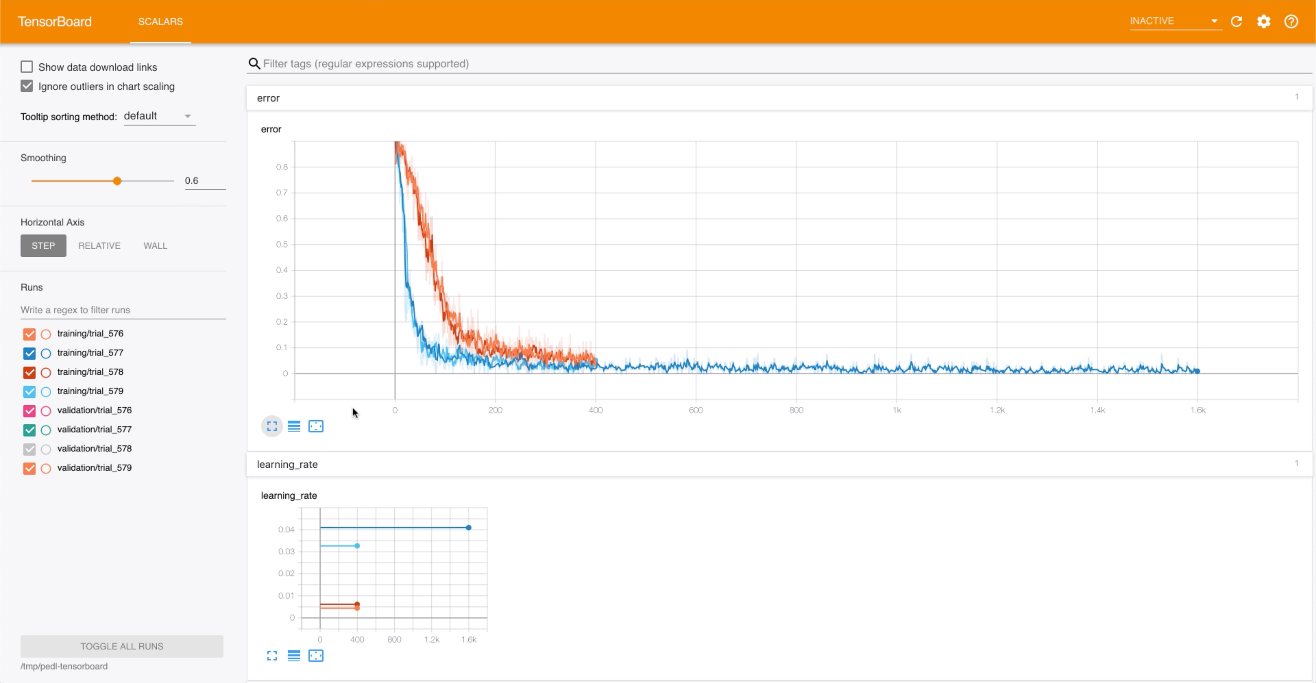Toggle expanded size of the error chart
The image size is (1316, 683).
tap(272, 426)
